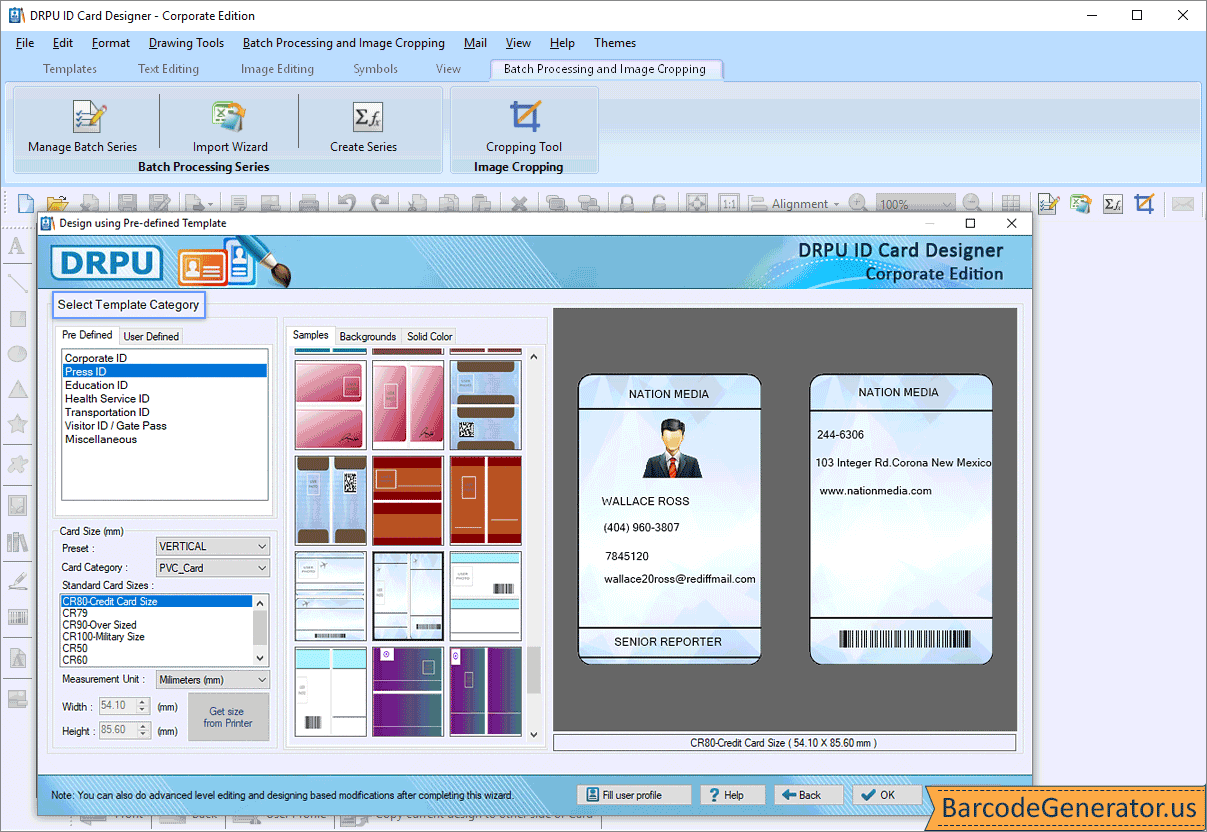Pick the Ellipse shape tool from the sidebar
1207x832 pixels.
pos(17,353)
